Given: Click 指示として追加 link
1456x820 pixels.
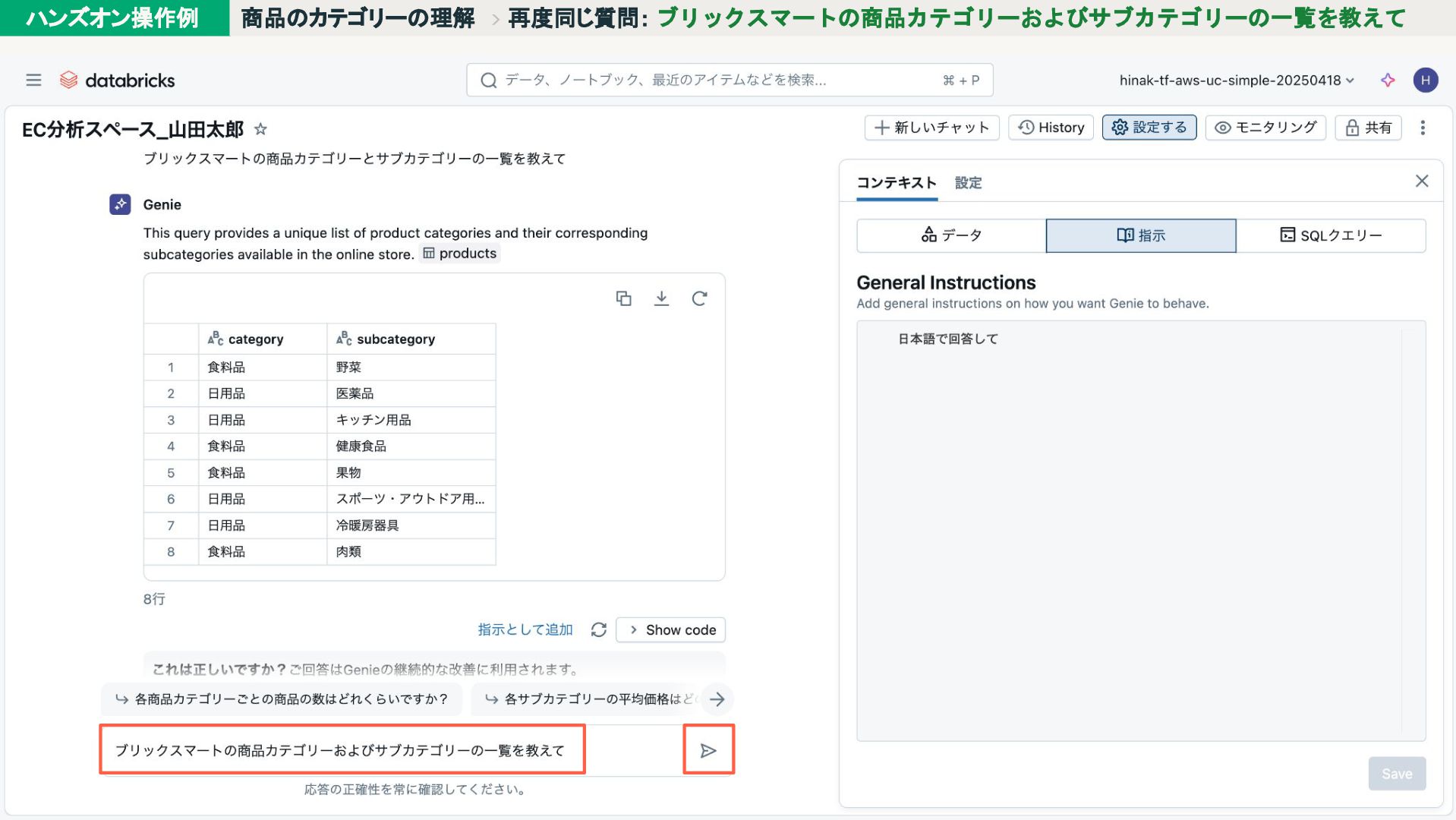Looking at the screenshot, I should coord(525,629).
